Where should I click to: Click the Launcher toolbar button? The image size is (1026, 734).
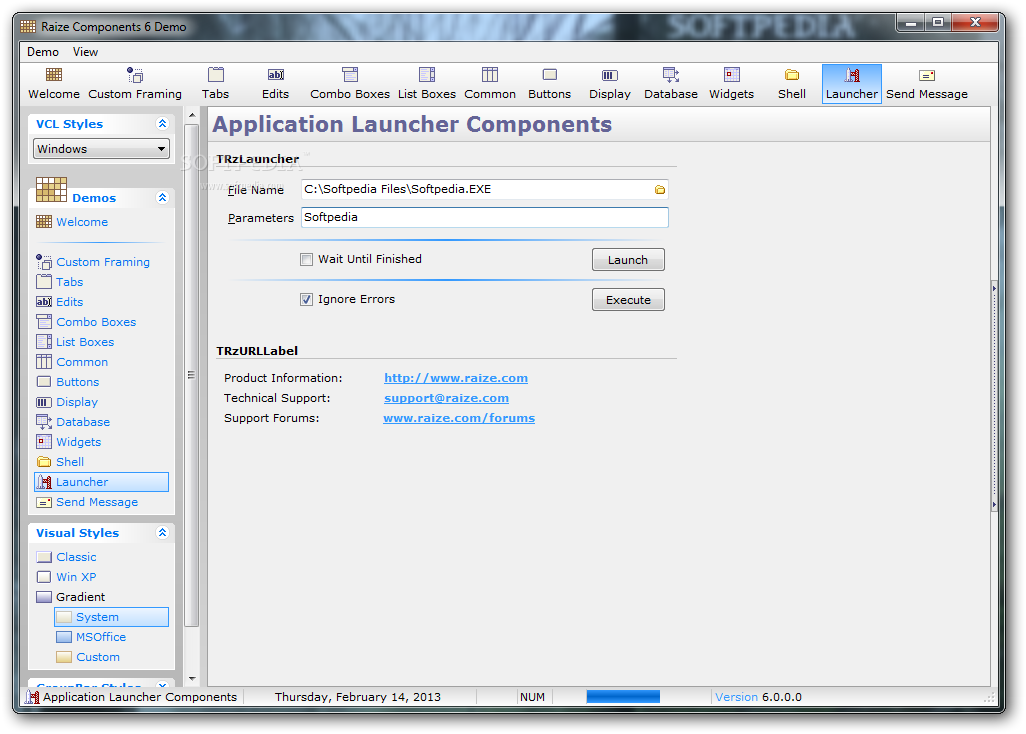(x=851, y=84)
